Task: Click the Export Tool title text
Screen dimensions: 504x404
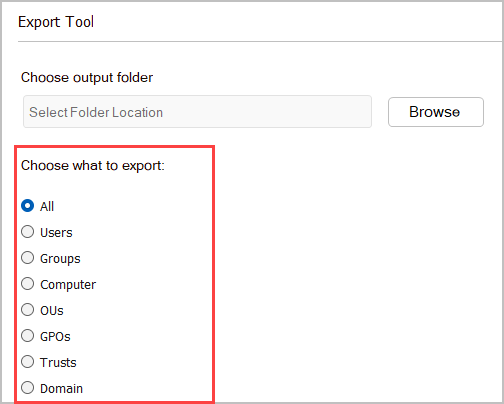Action: (56, 22)
